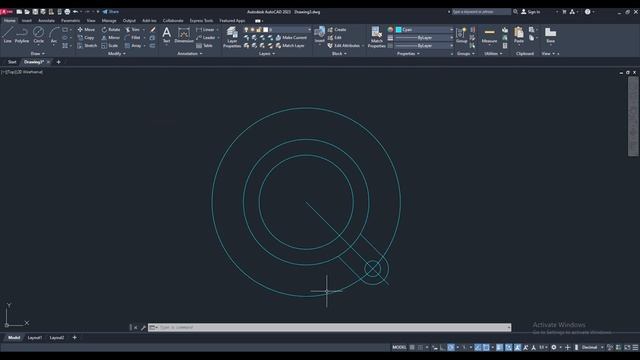Activate the Array command
640x360 pixels.
(x=133, y=46)
